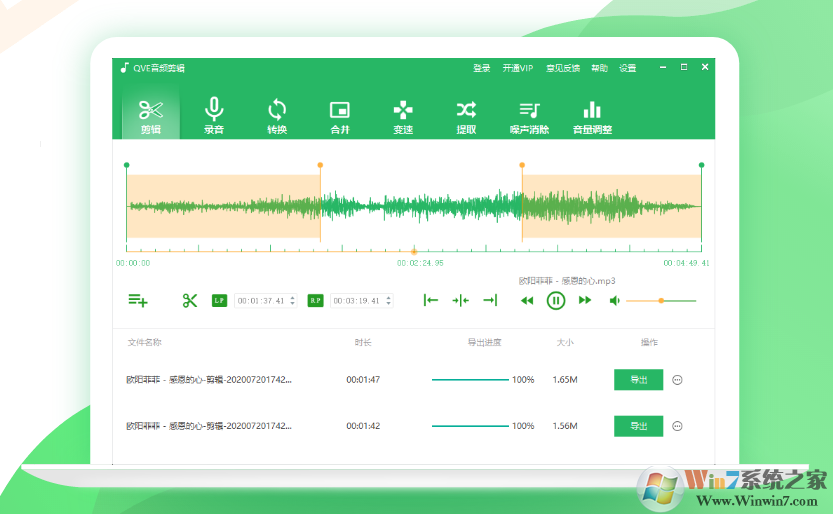Image resolution: width=834 pixels, height=515 pixels.
Task: Click the orange volume slider handle
Action: click(661, 300)
